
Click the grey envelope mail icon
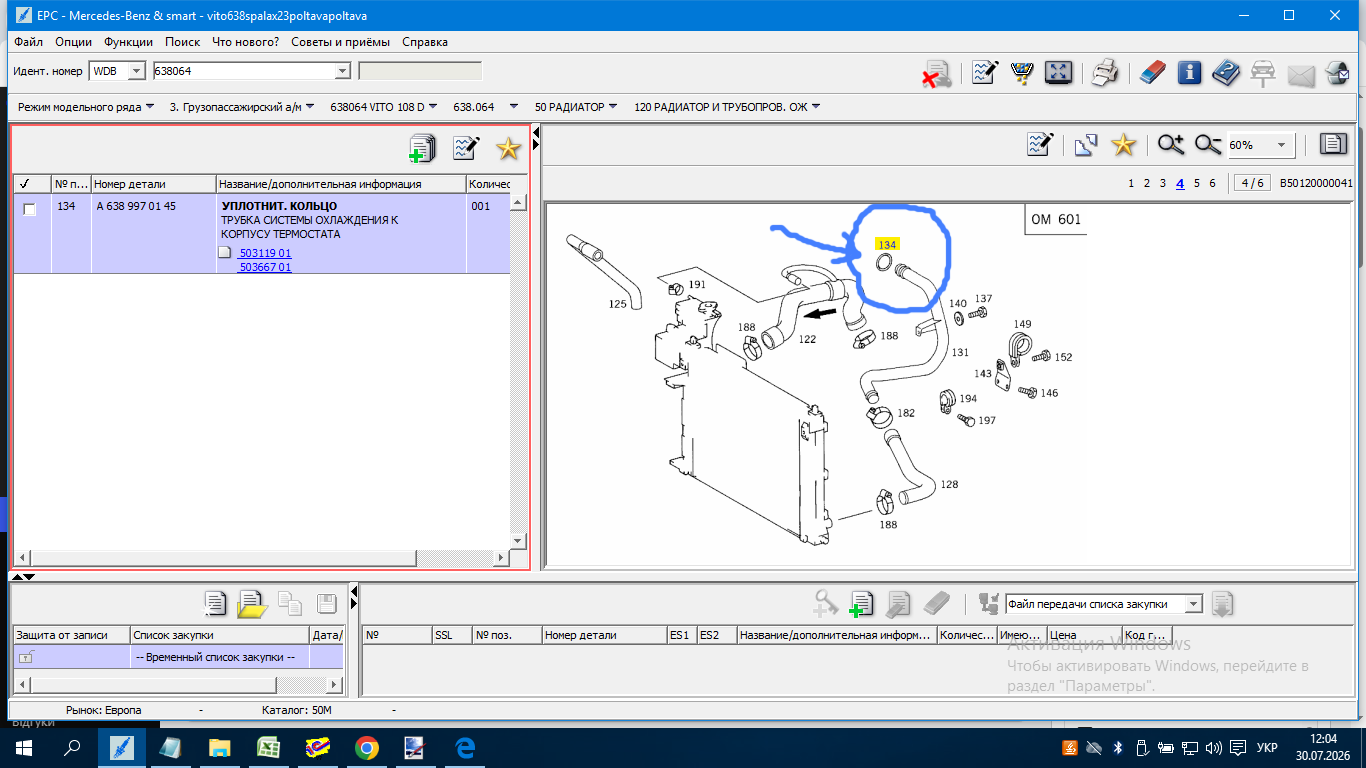click(x=1300, y=74)
